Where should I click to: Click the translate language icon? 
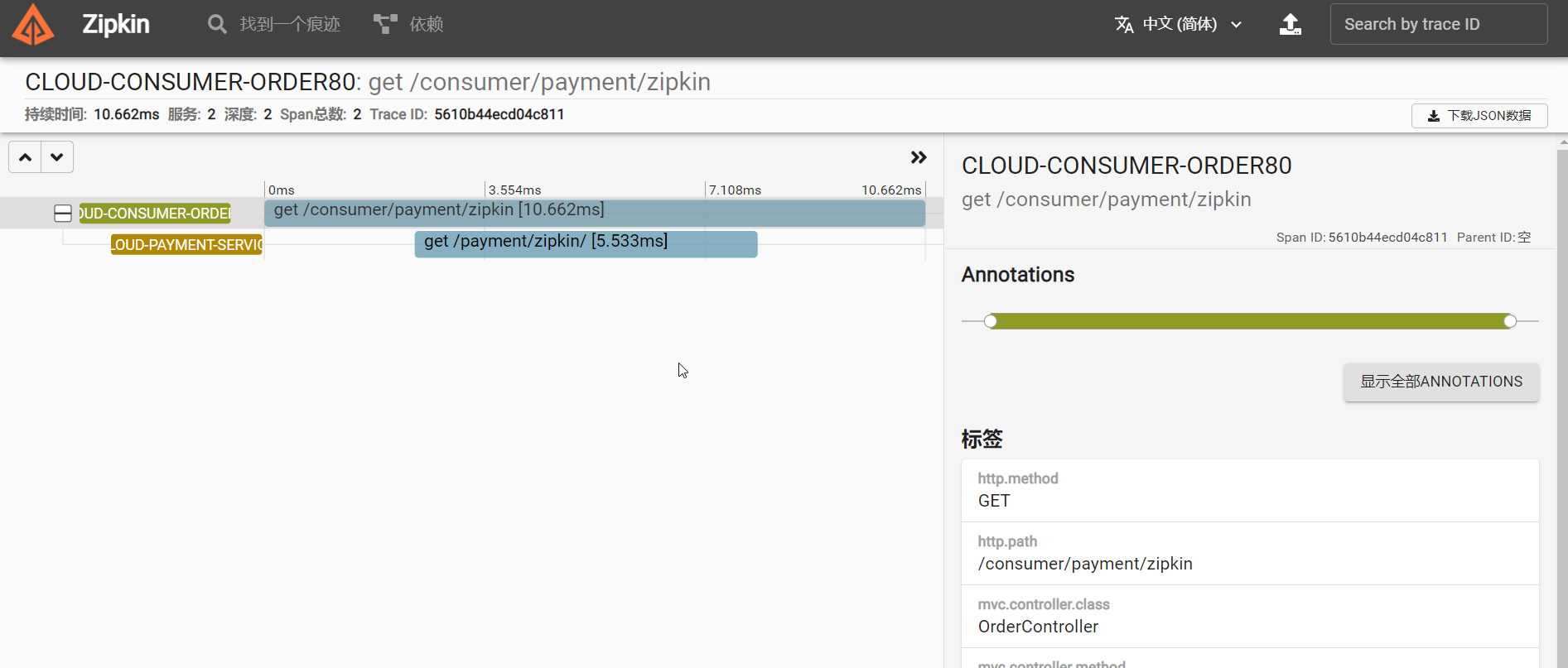point(1124,25)
